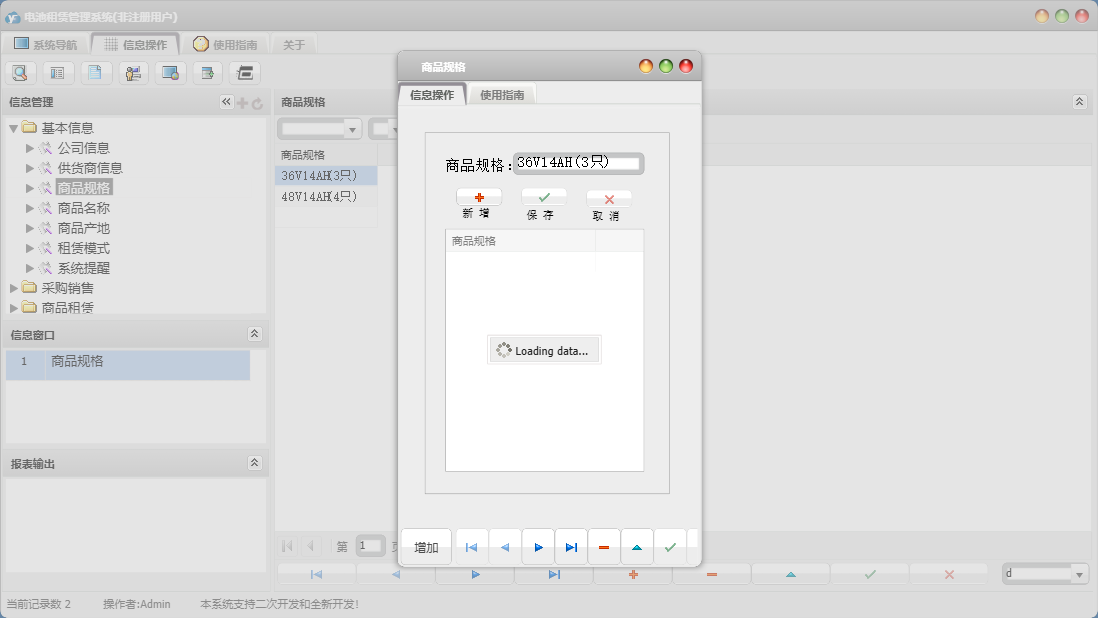Collapse the 信息窗口 panel
This screenshot has height=618, width=1098.
(254, 334)
